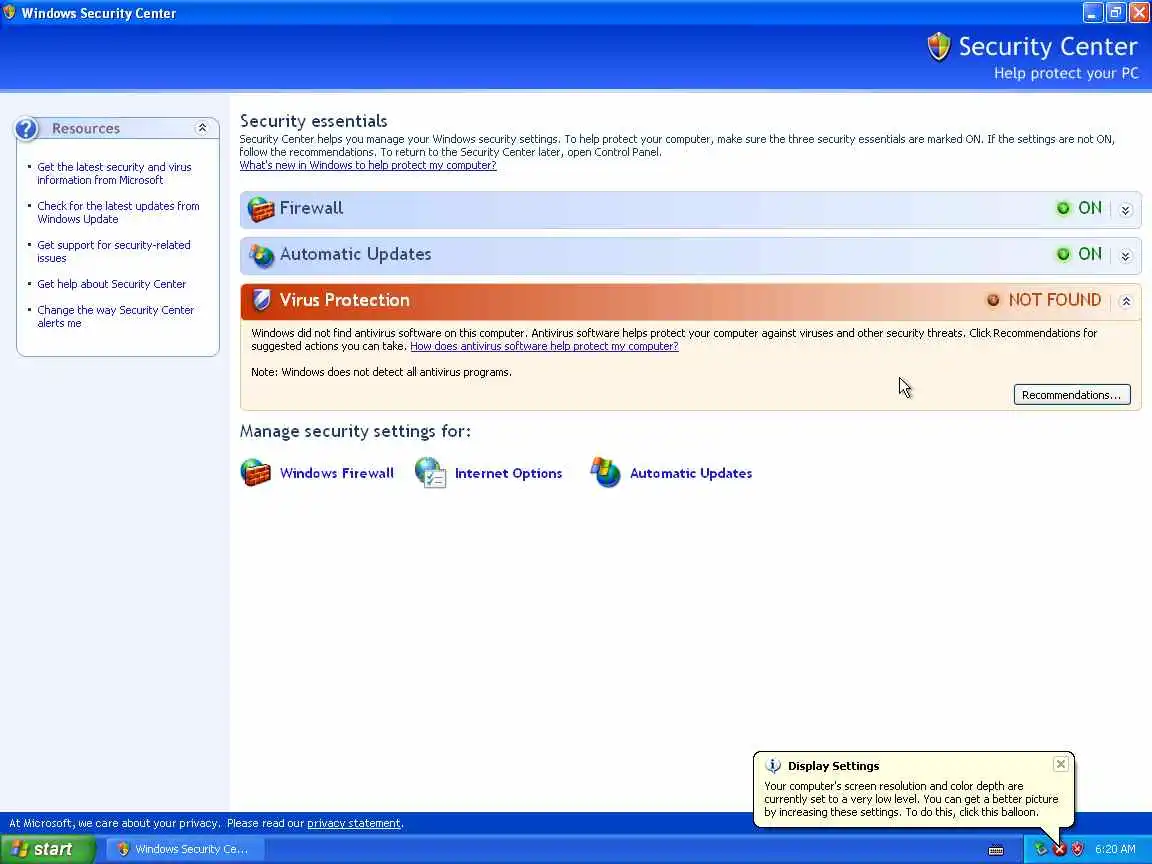Open Recommendations for virus protection
1152x864 pixels.
coord(1072,395)
